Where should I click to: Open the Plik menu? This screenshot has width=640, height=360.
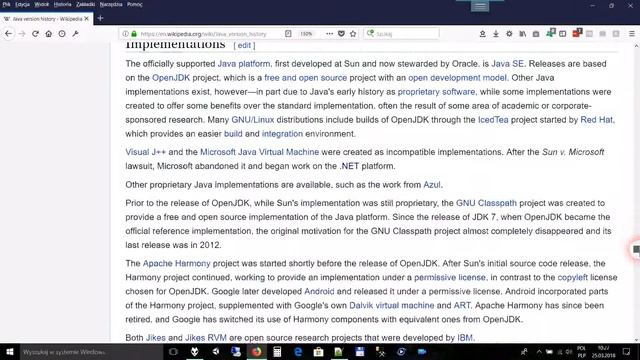click(7, 4)
